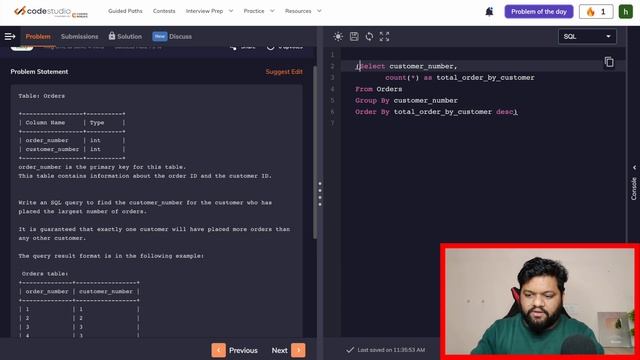Screen dimensions: 640x360
Task: Toggle the problem list hamburger menu
Action: (x=10, y=36)
